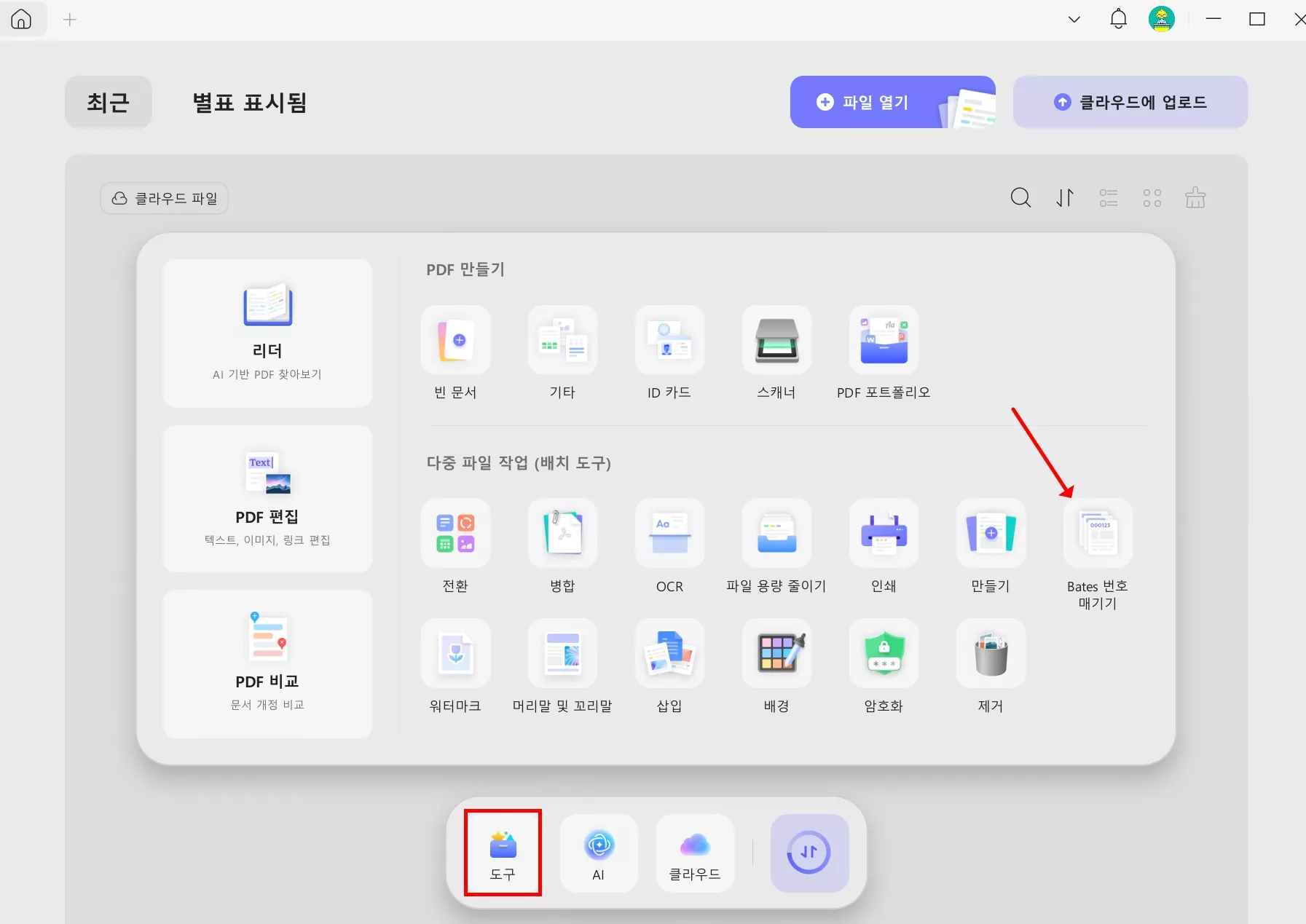Launch the PDF 포트폴리오 tool
1306x924 pixels.
tap(884, 340)
